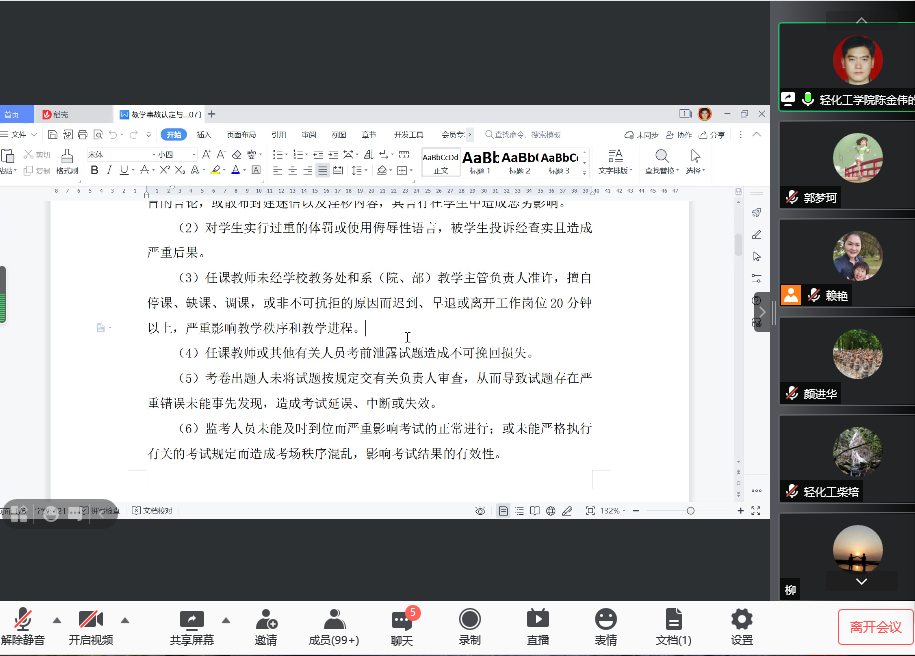This screenshot has height=656, width=915.
Task: Click the 文字排版 text layout icon
Action: click(616, 158)
